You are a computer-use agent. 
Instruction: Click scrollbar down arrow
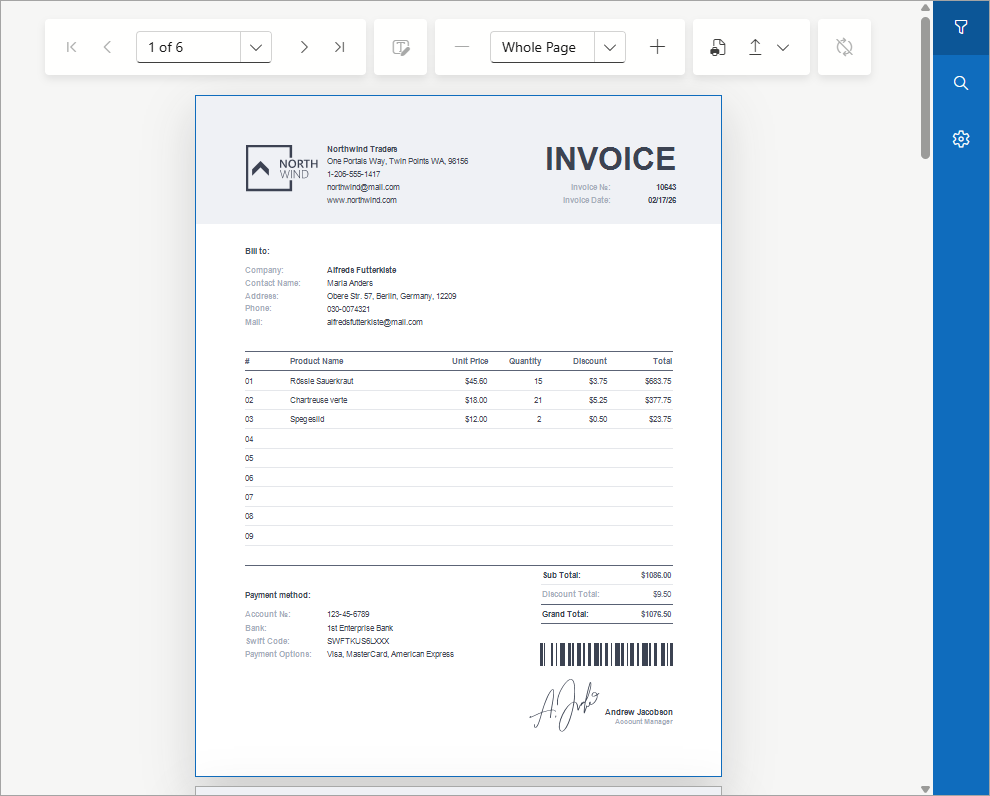point(925,789)
